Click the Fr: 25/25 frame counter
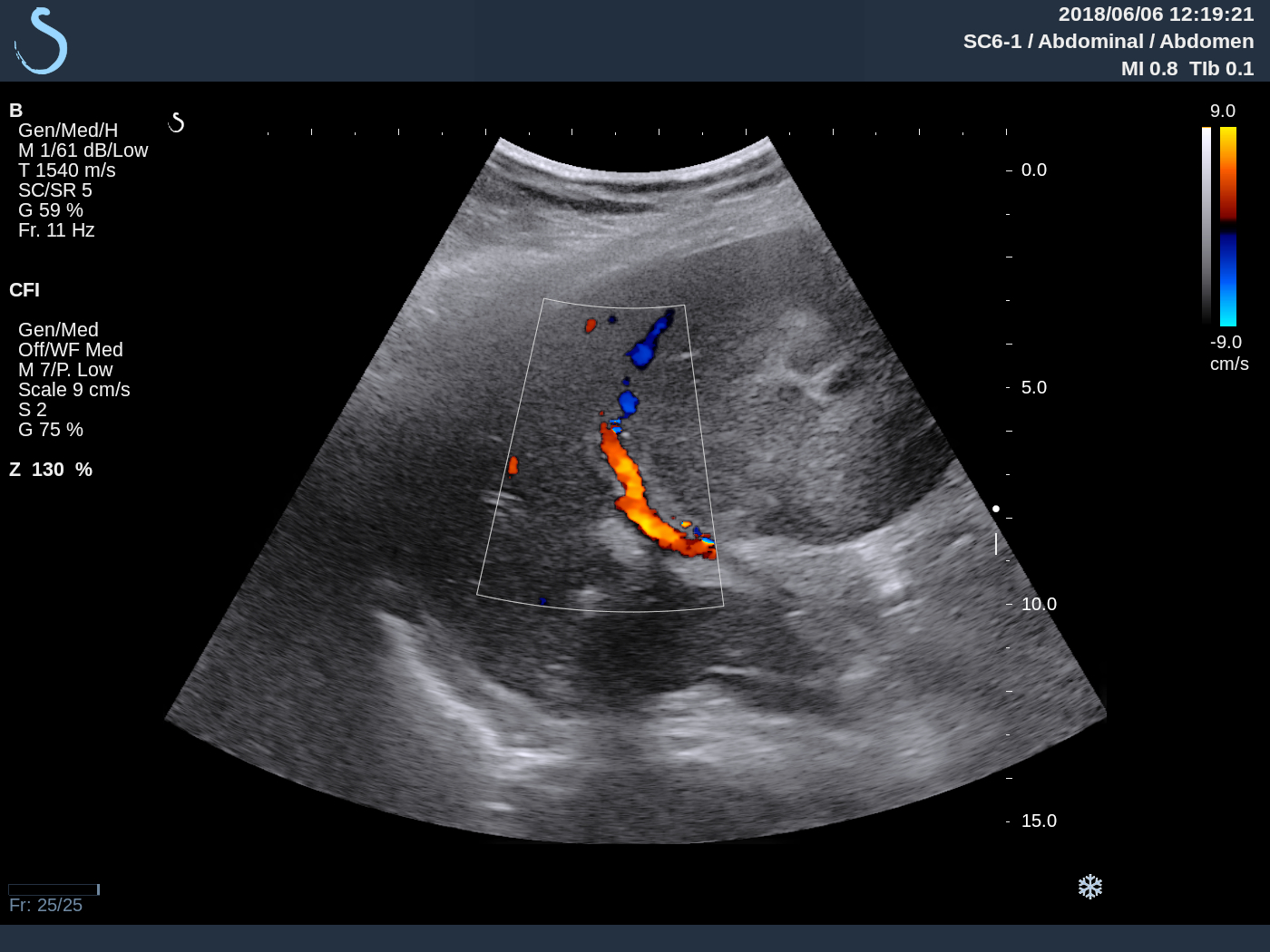 pos(44,904)
